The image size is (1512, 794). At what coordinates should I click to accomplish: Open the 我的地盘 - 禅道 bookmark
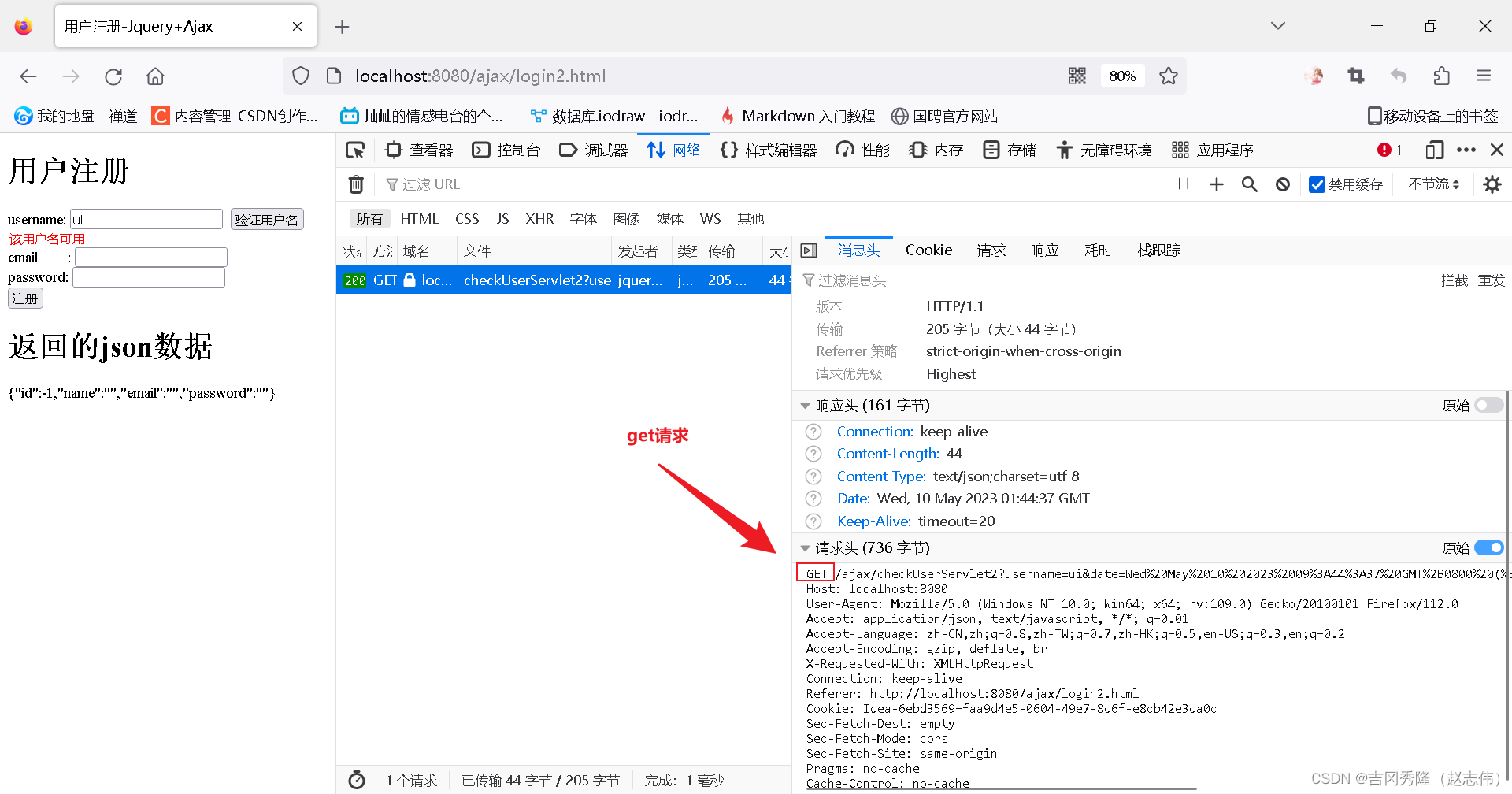76,116
